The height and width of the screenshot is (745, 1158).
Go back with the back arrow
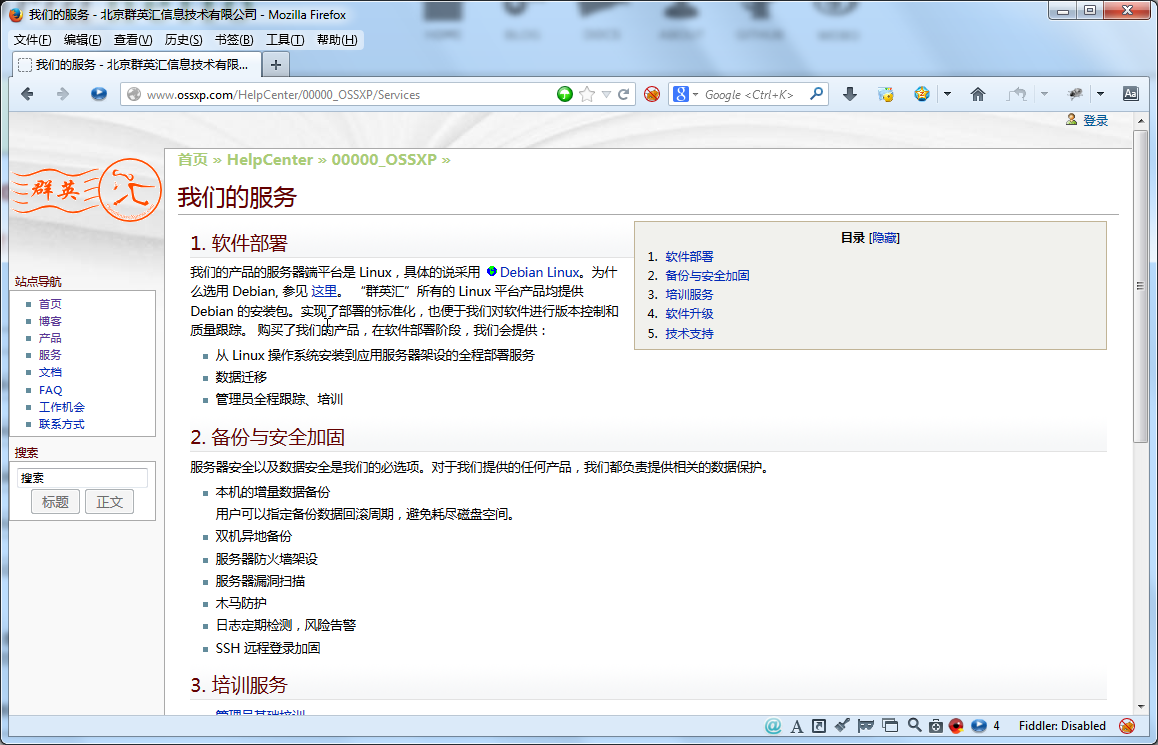pos(27,94)
